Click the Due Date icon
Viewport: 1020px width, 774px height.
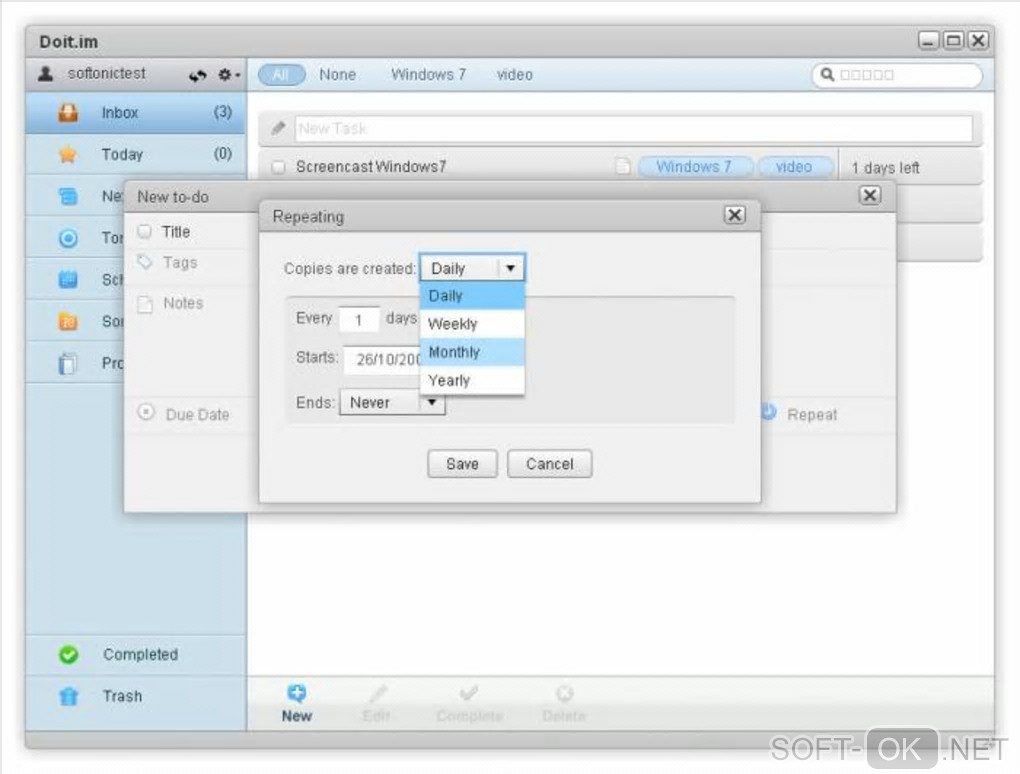(x=146, y=412)
